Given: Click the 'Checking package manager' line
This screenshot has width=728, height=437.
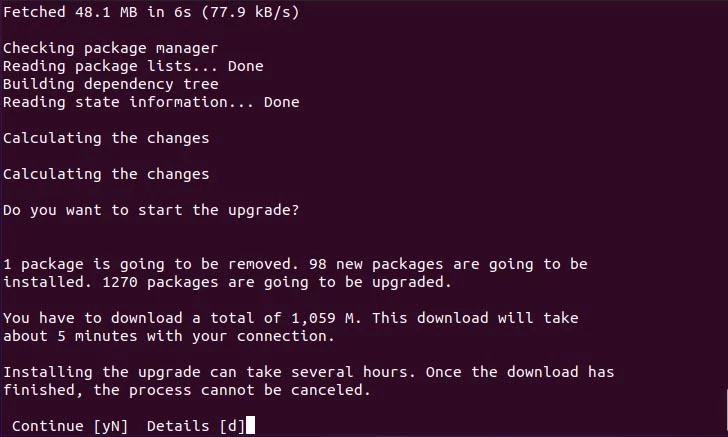Looking at the screenshot, I should (110, 48).
